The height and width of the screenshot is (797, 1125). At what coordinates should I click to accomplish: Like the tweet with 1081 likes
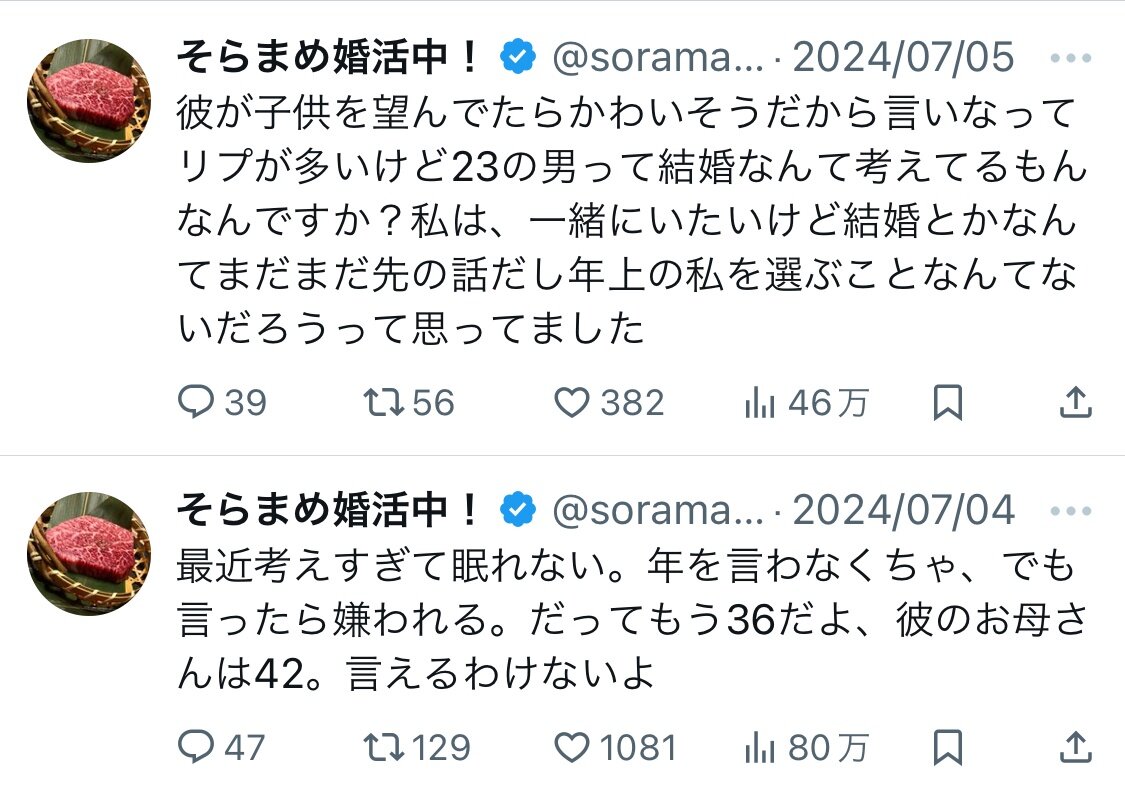[571, 747]
